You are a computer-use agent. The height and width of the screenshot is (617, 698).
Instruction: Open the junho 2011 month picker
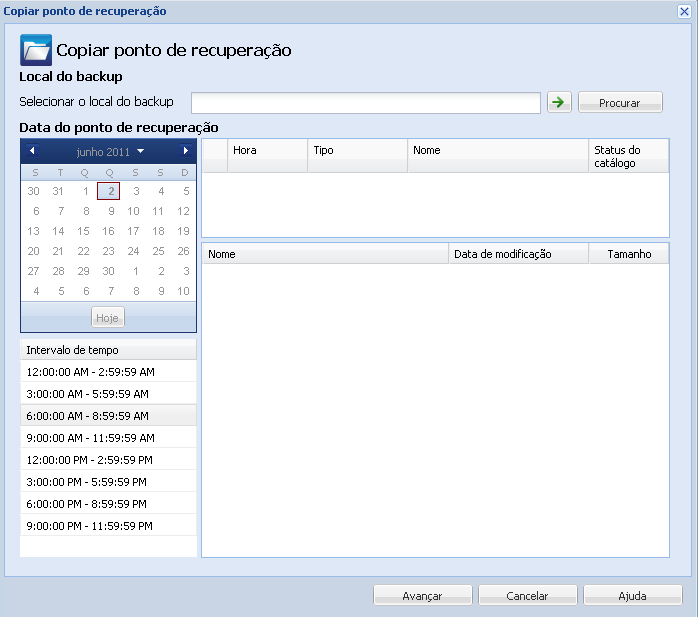(110, 151)
